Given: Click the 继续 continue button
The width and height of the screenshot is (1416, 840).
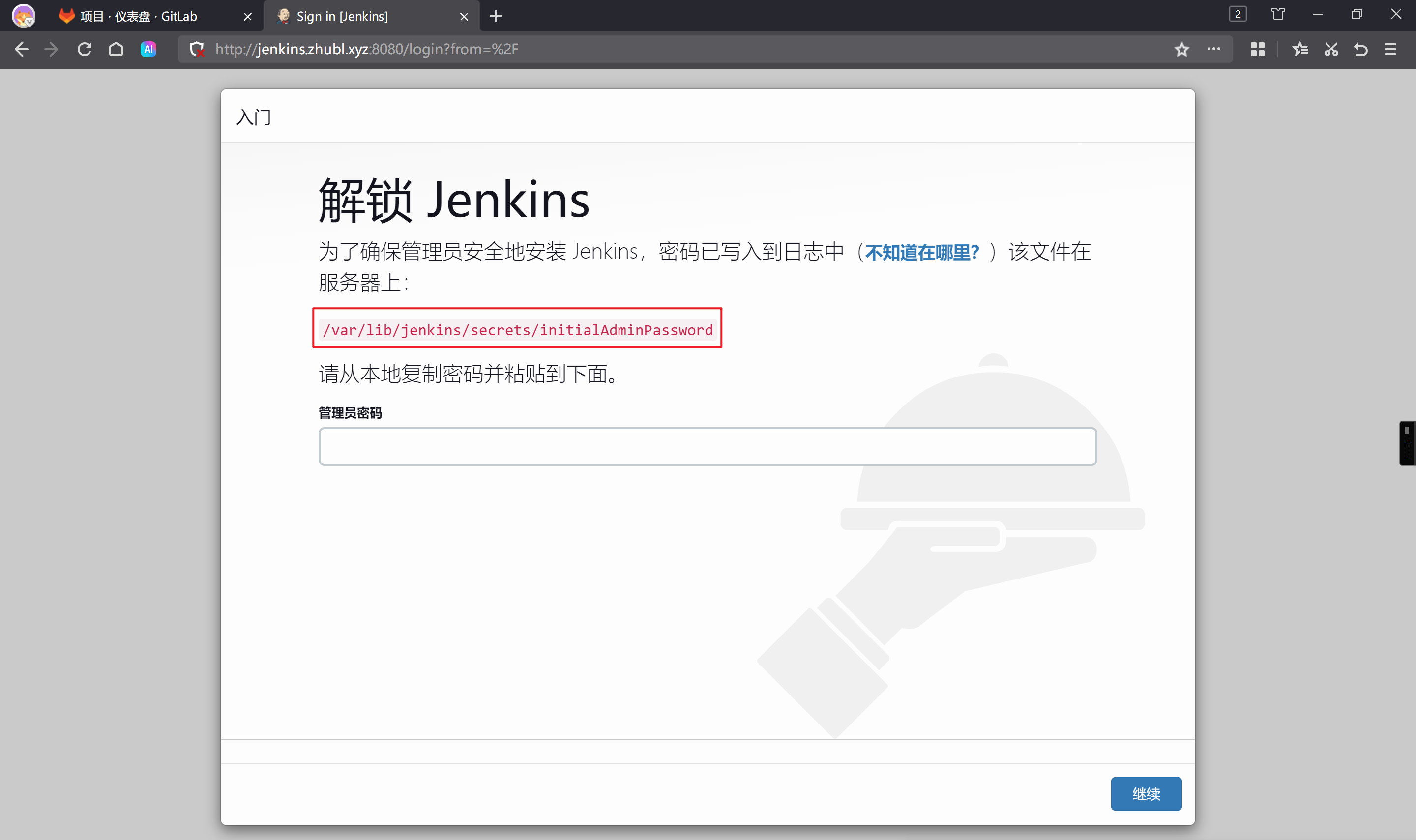Looking at the screenshot, I should (1146, 793).
